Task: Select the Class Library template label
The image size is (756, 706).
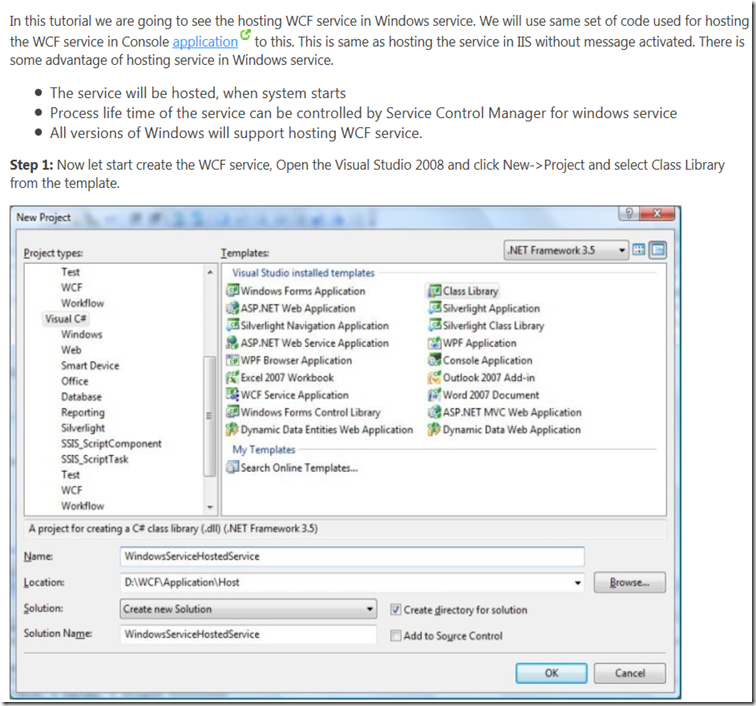Action: (x=470, y=291)
